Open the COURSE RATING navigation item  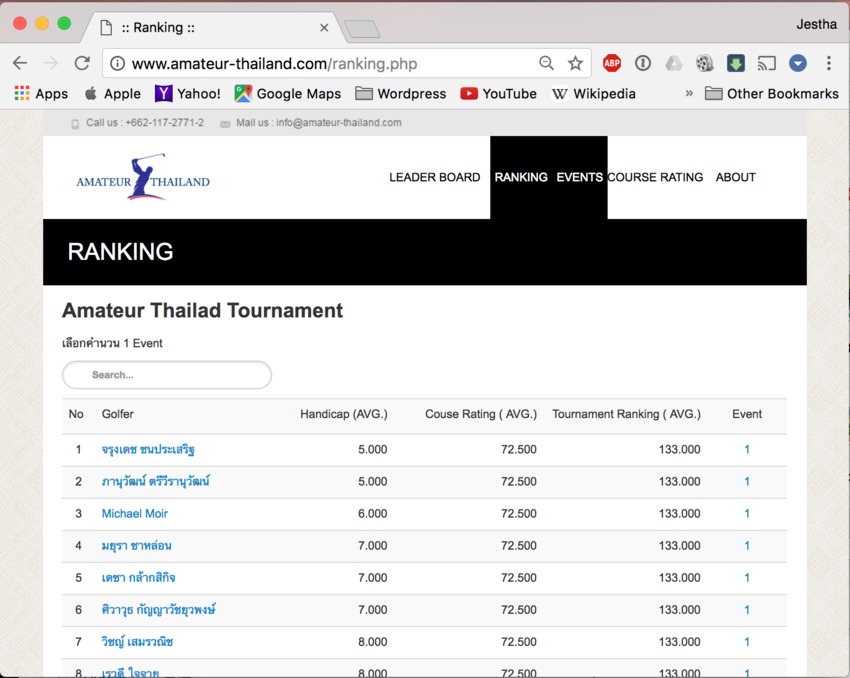[655, 177]
